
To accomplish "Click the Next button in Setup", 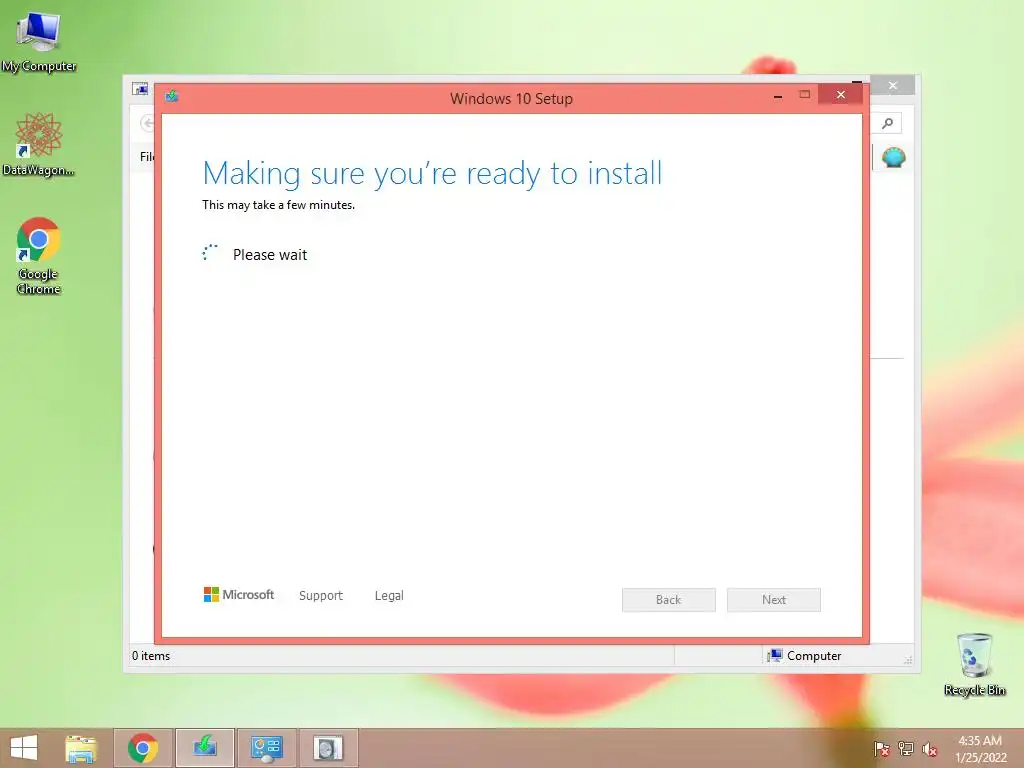I will pos(774,600).
